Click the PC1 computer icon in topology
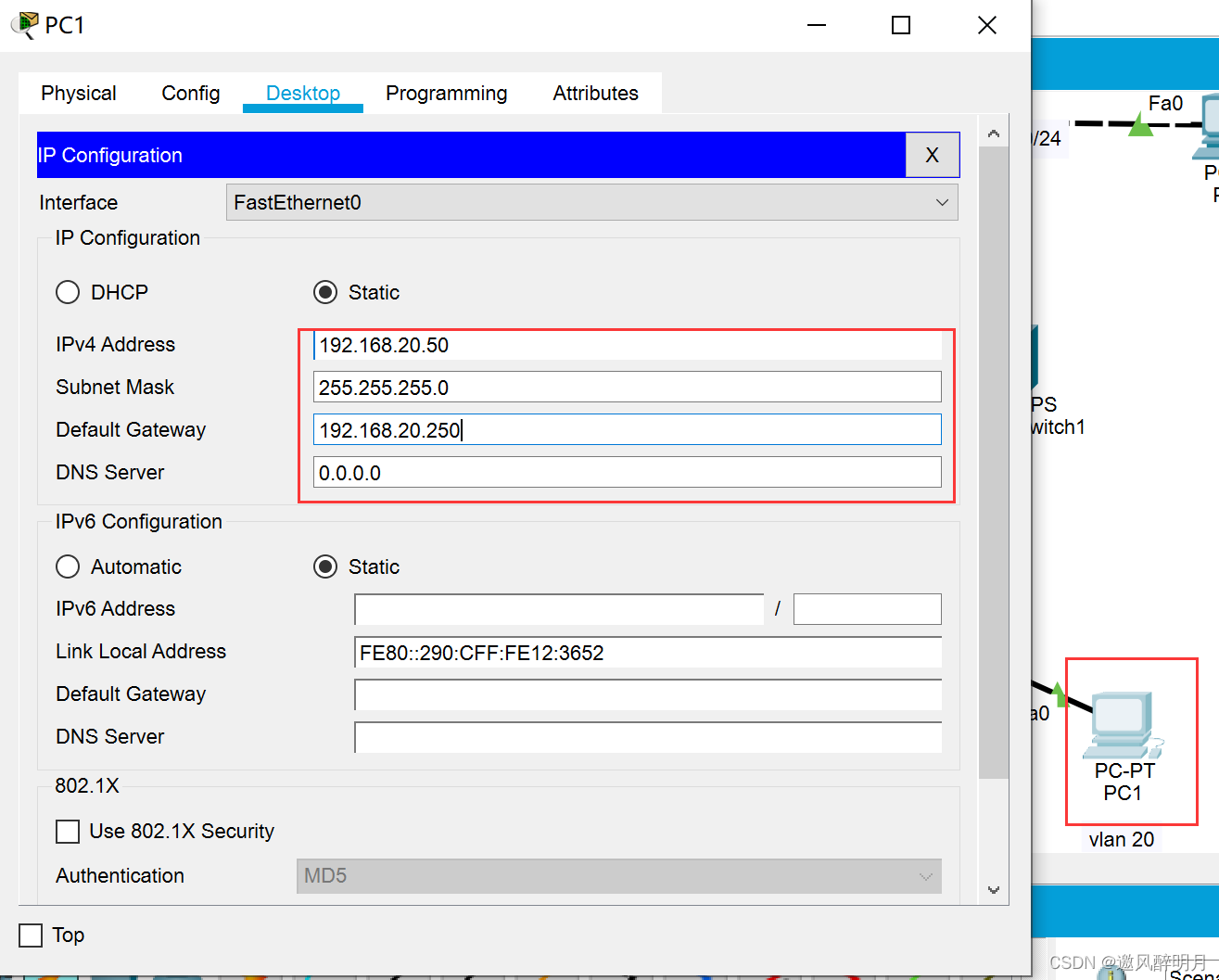1219x980 pixels. 1124,723
